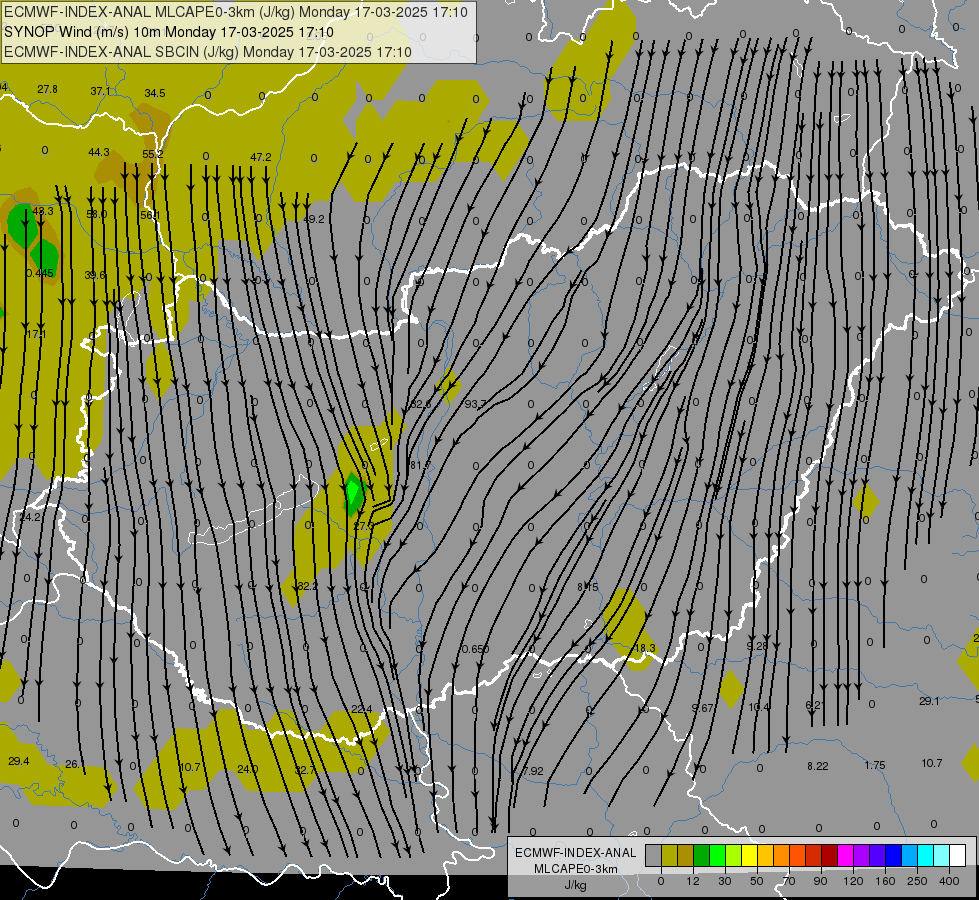The image size is (979, 900).
Task: Click the MLCAPE0-3km title line in the header
Action: [x=236, y=12]
